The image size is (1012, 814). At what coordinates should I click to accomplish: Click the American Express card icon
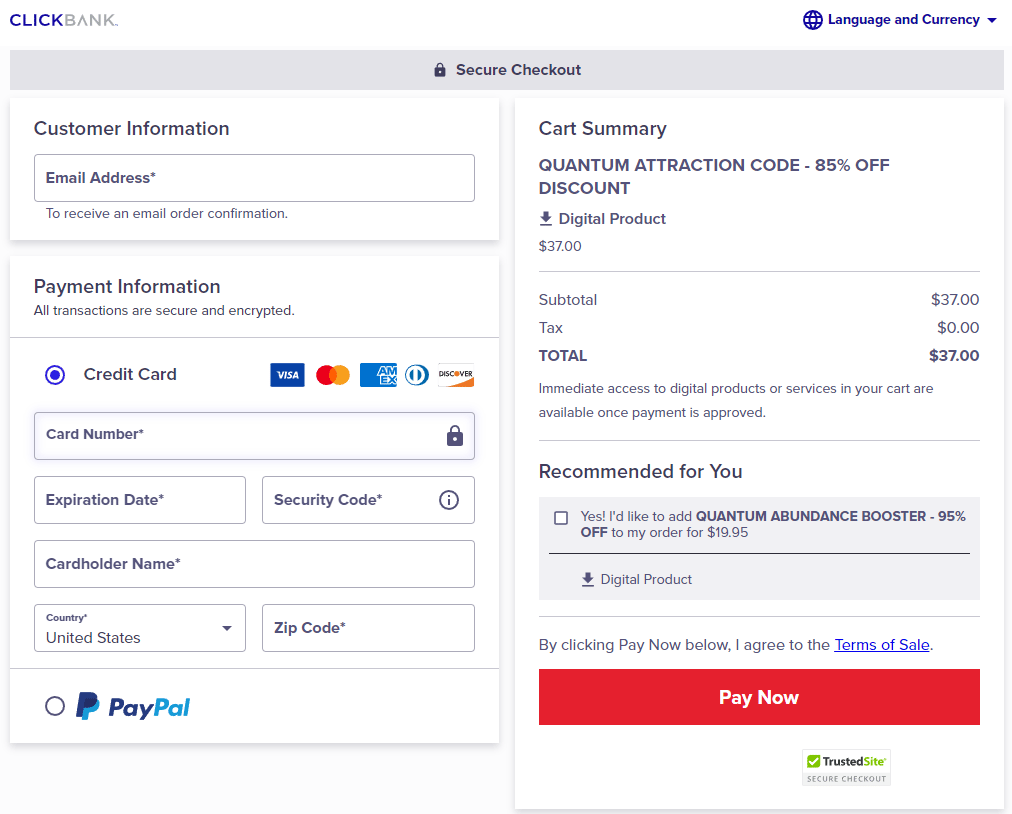378,375
